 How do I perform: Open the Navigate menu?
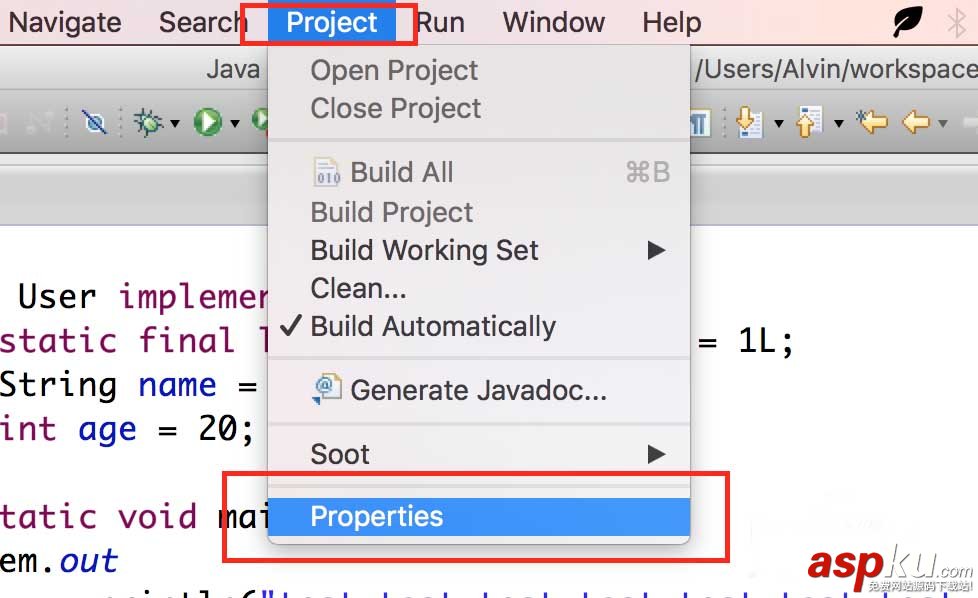coord(65,22)
